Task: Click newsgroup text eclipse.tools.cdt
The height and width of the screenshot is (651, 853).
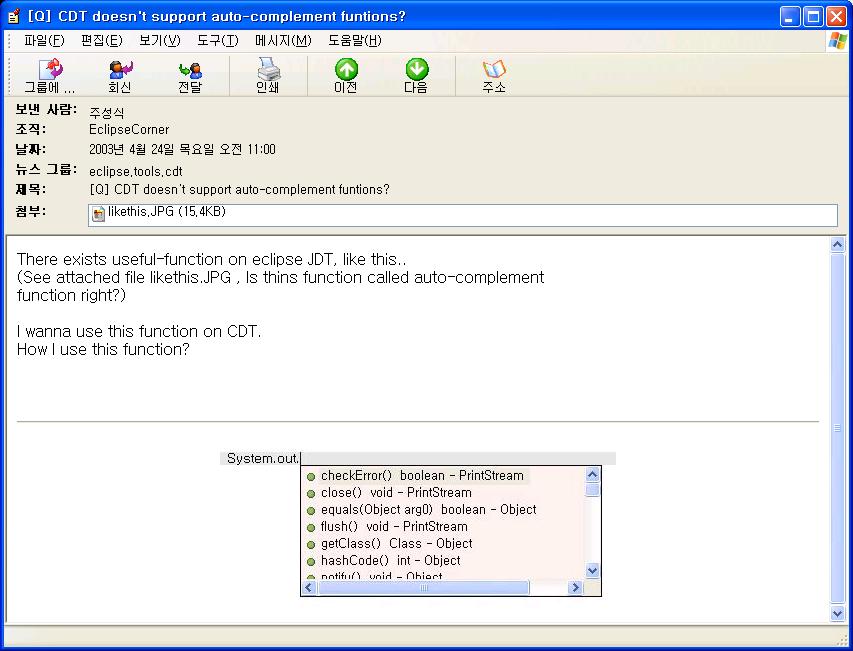Action: click(135, 171)
